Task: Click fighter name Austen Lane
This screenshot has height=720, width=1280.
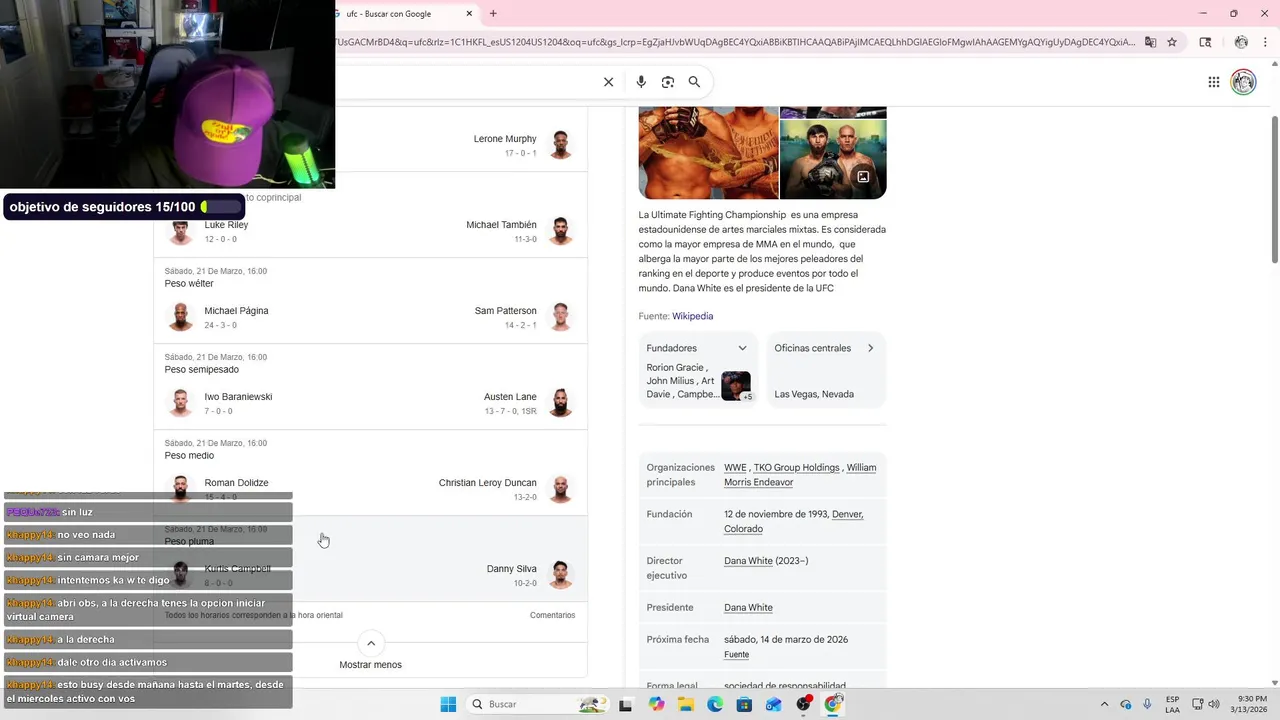Action: (x=510, y=397)
